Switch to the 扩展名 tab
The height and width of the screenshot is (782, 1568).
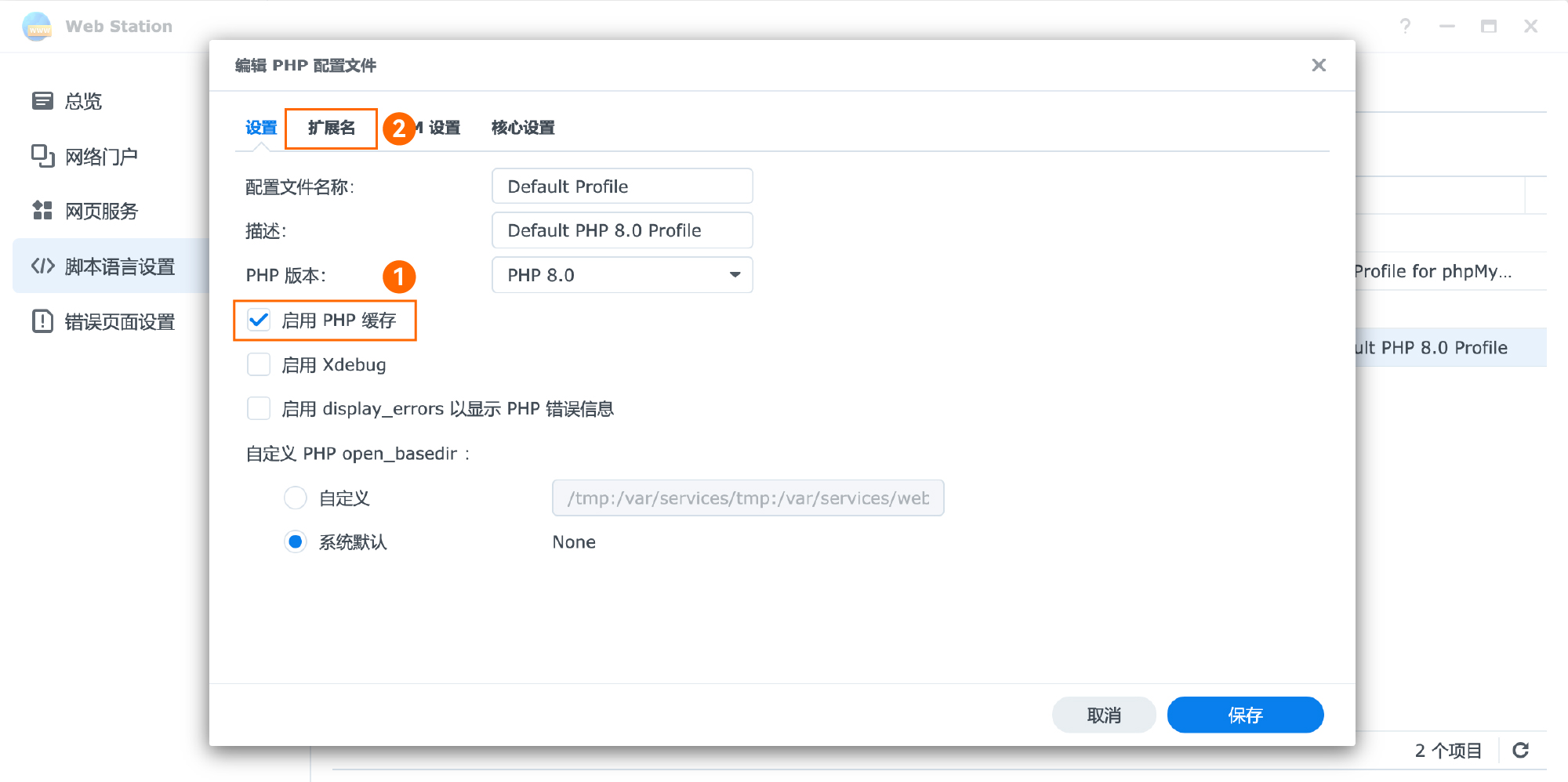[x=331, y=128]
